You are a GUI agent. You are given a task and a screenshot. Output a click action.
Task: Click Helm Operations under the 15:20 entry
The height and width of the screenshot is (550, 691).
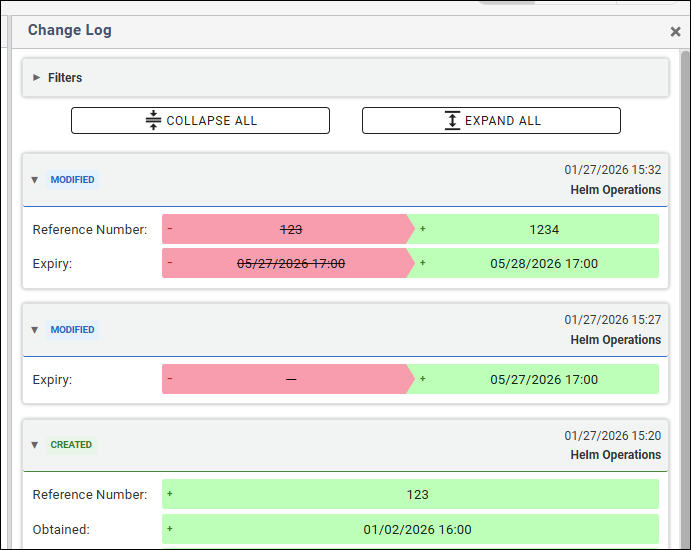pos(616,455)
